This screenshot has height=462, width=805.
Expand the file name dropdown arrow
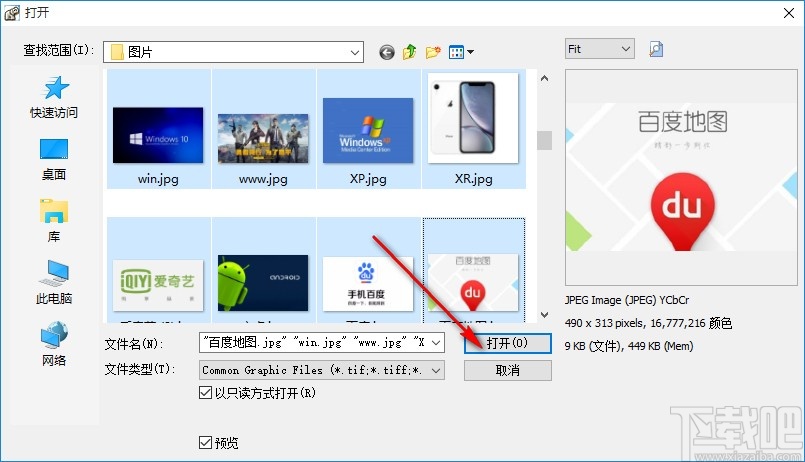pos(436,343)
